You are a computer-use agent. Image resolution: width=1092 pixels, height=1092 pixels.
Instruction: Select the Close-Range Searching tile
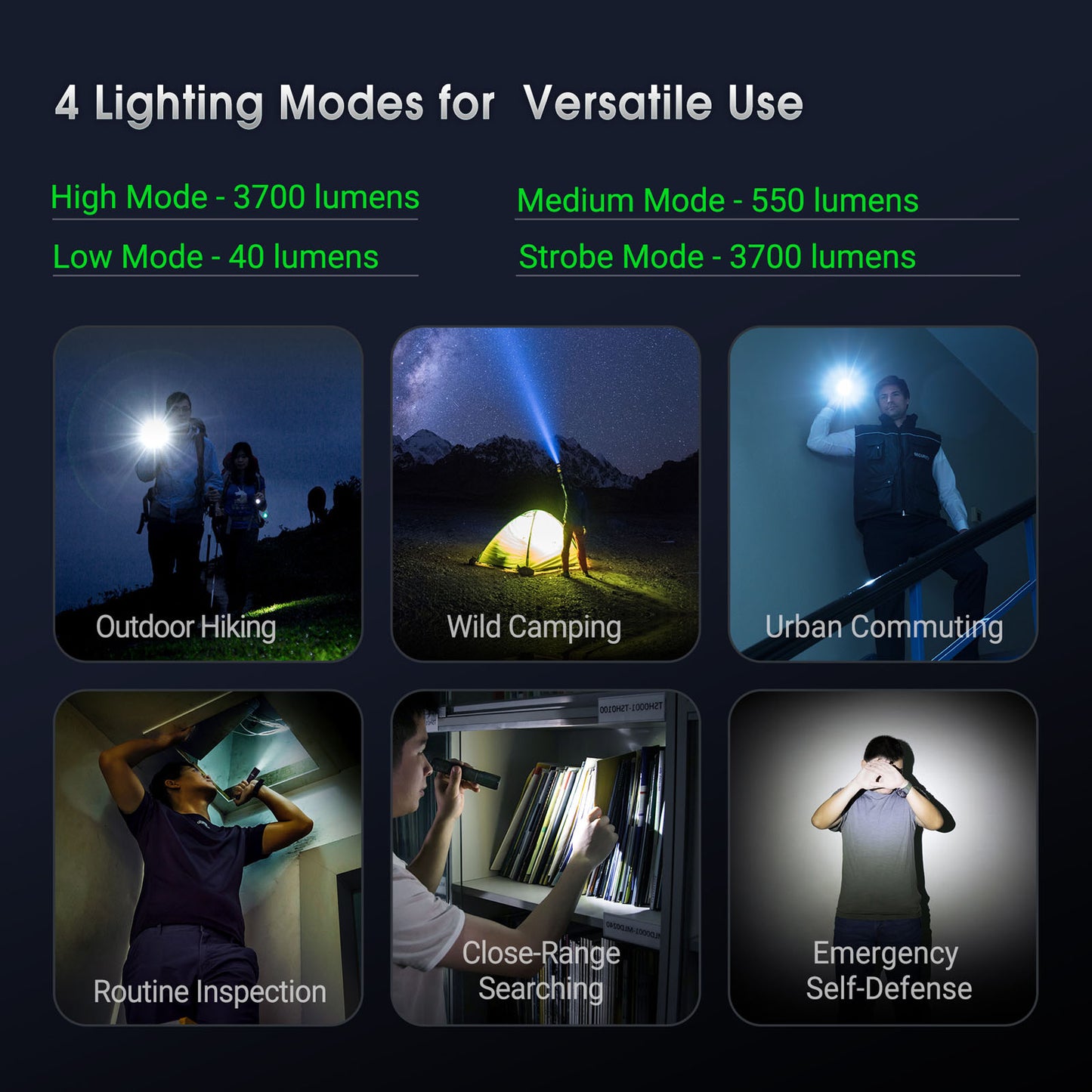546,858
